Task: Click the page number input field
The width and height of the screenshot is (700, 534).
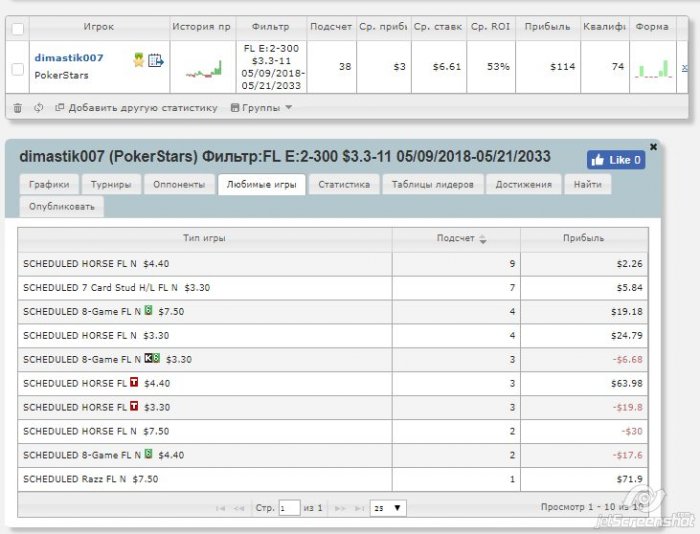Action: click(289, 508)
